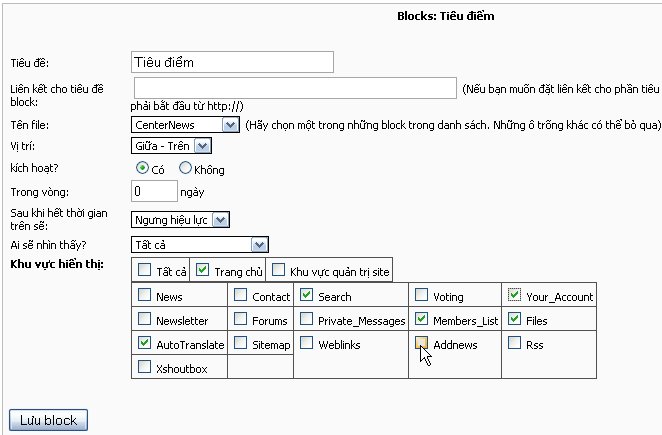The width and height of the screenshot is (662, 435).
Task: Uncheck the Files checkbox
Action: 514,318
